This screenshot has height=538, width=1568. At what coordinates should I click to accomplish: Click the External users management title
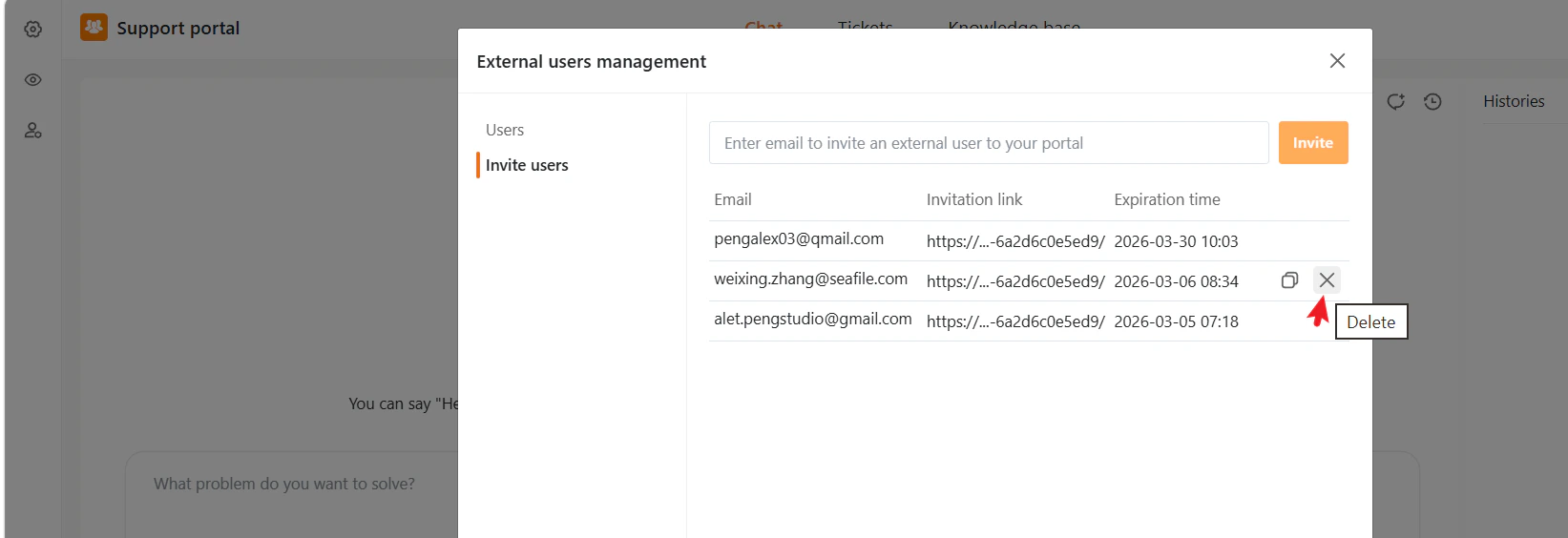592,62
